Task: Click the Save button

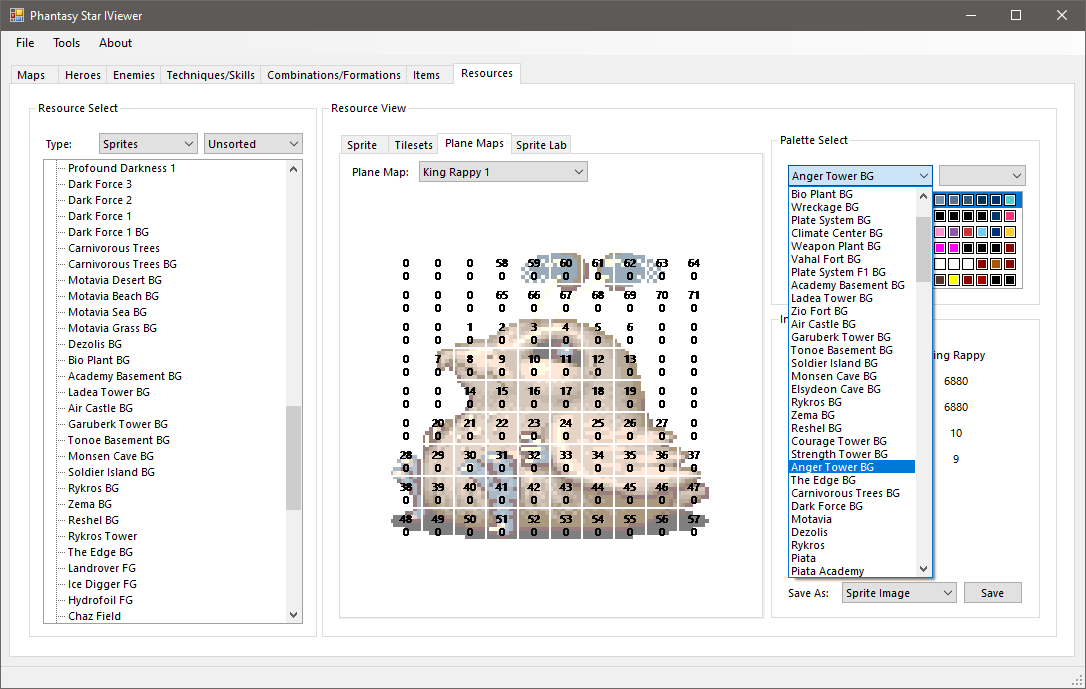Action: tap(992, 593)
